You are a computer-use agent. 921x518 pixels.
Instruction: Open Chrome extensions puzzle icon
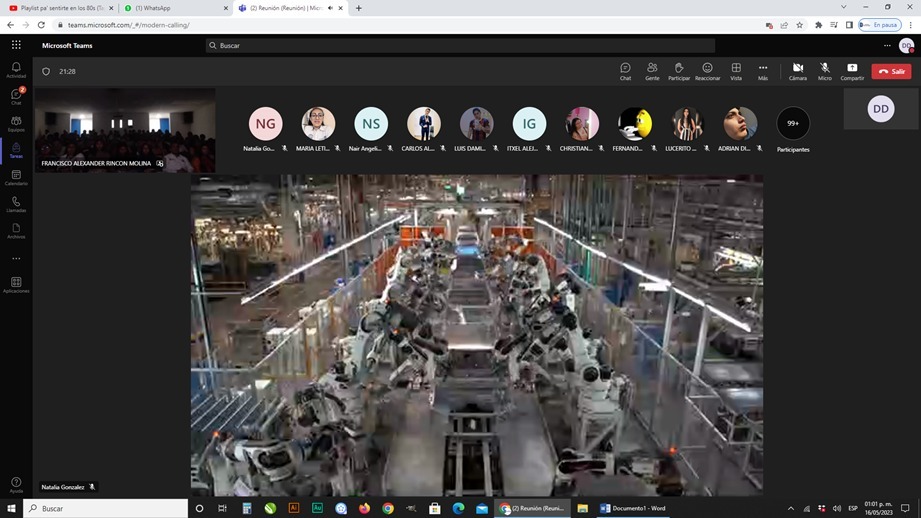[818, 25]
